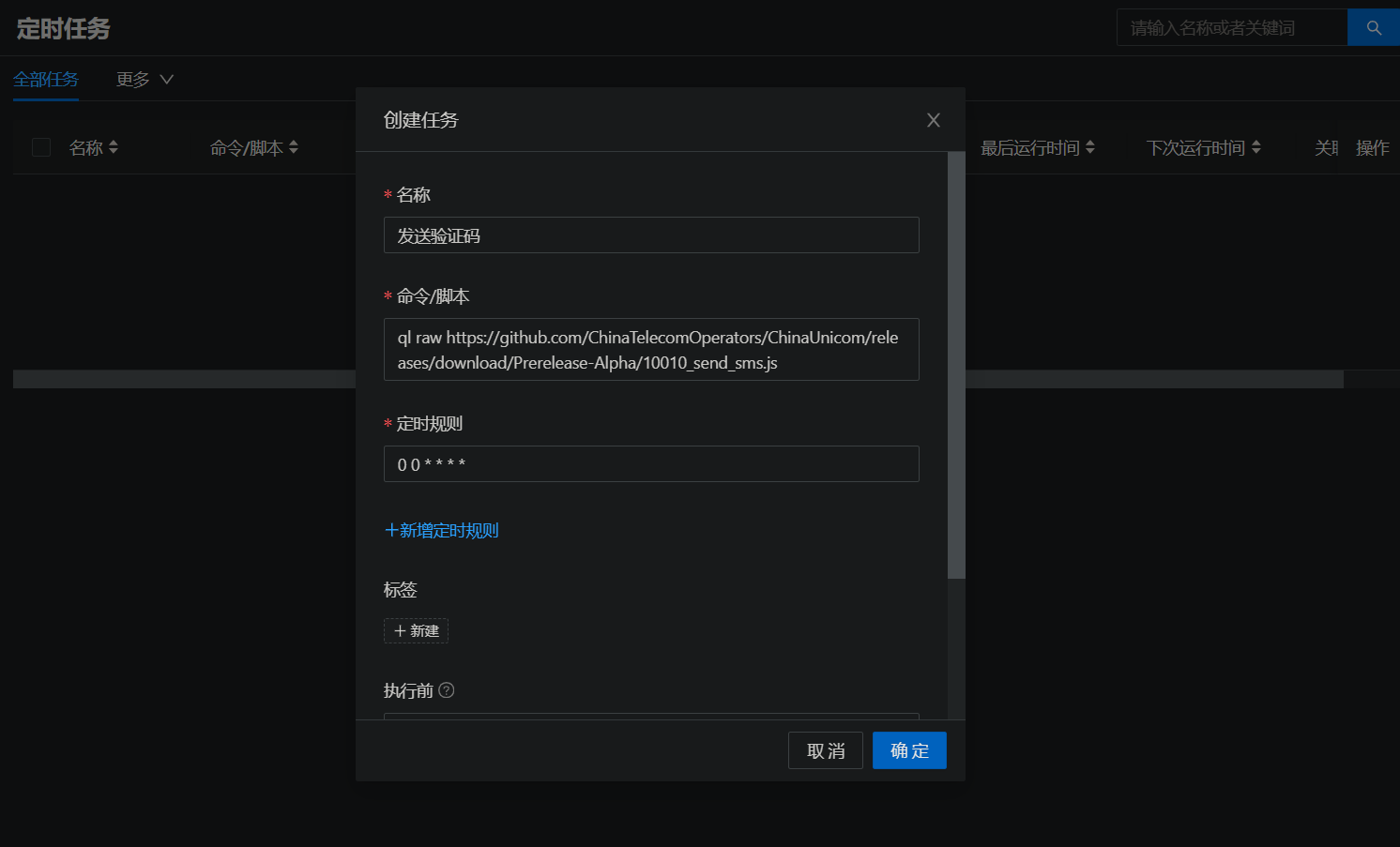Click the table horizontal scrollbar
The height and width of the screenshot is (847, 1400).
point(678,379)
